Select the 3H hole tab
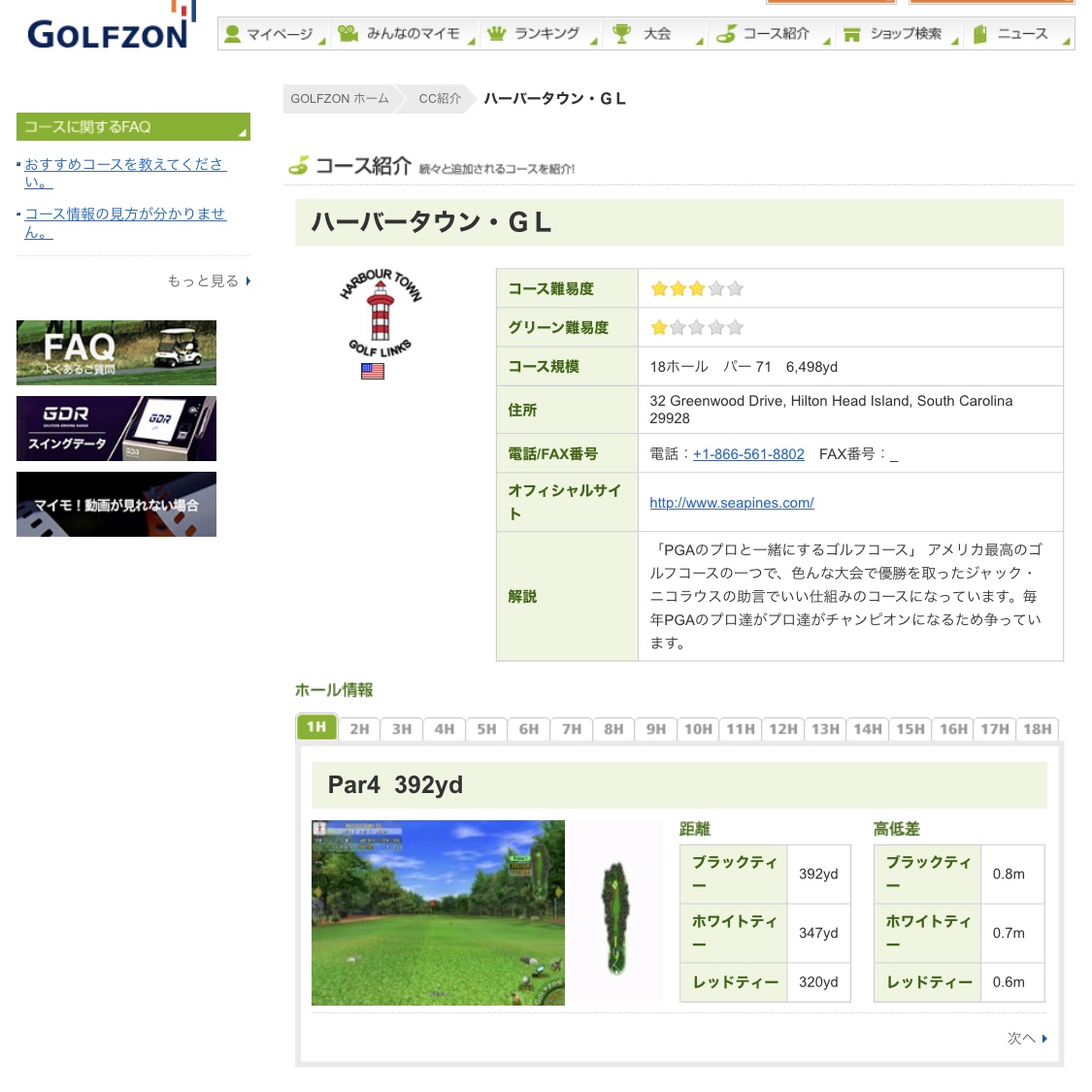 (402, 728)
